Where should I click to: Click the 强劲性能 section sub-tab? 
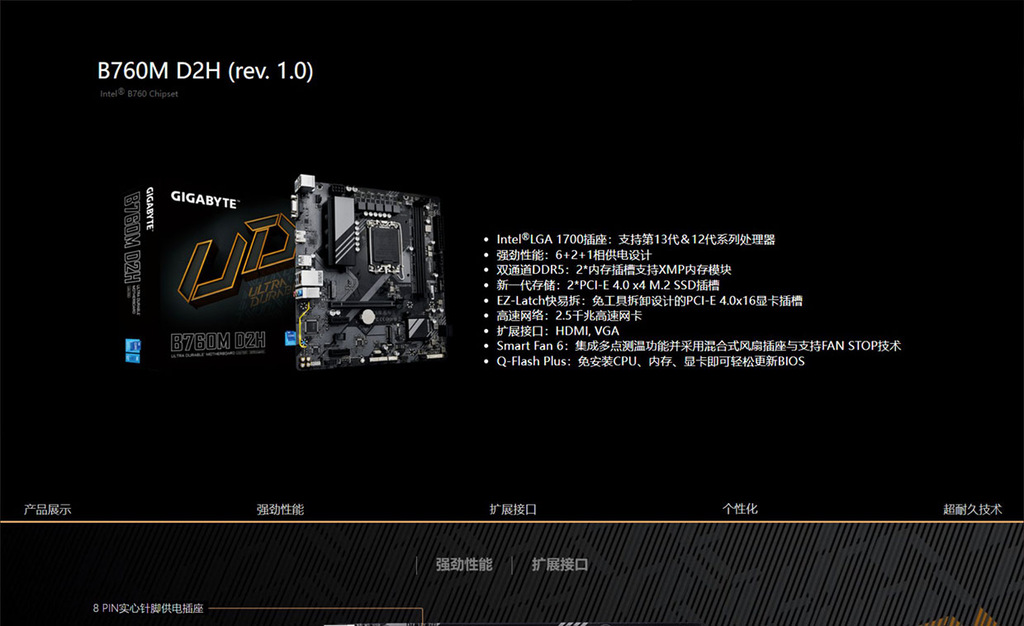[464, 565]
